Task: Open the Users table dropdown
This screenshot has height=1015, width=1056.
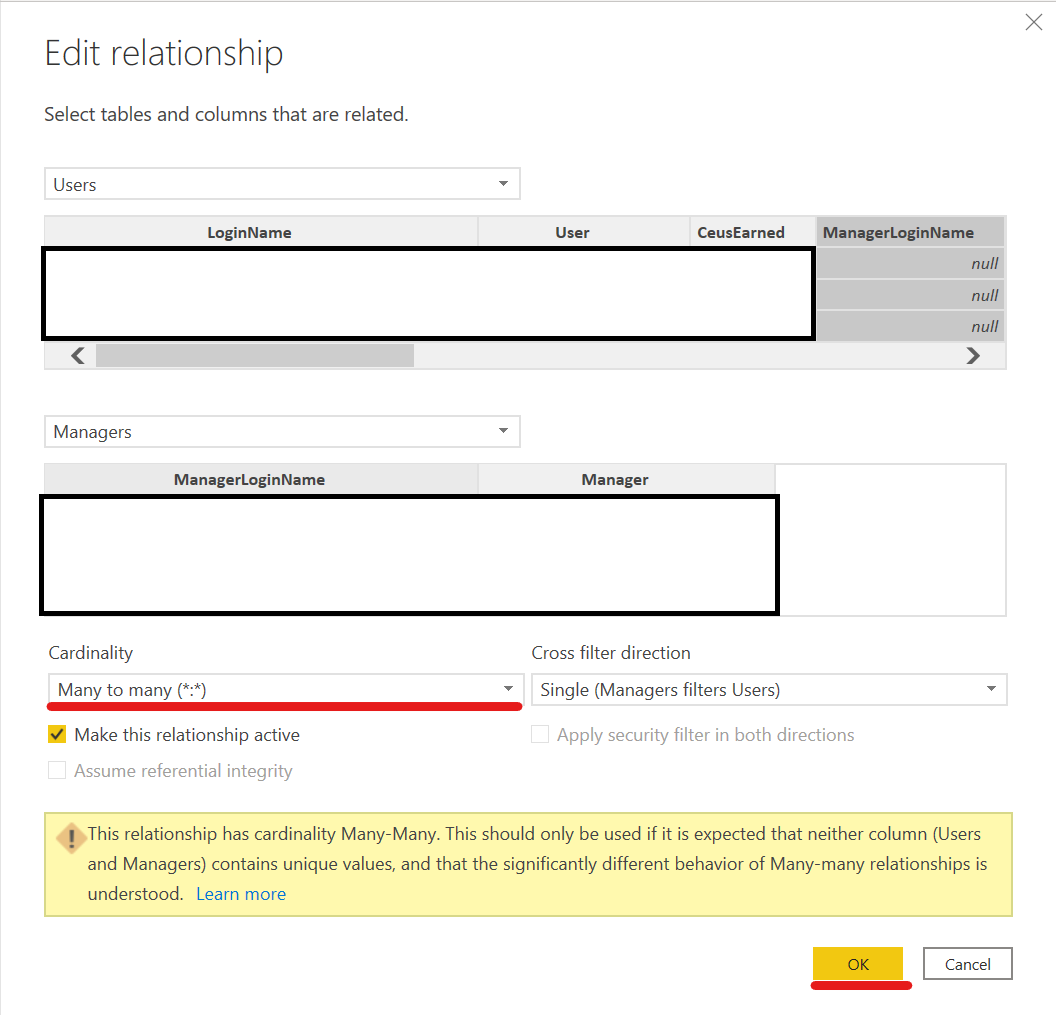Action: coord(282,184)
